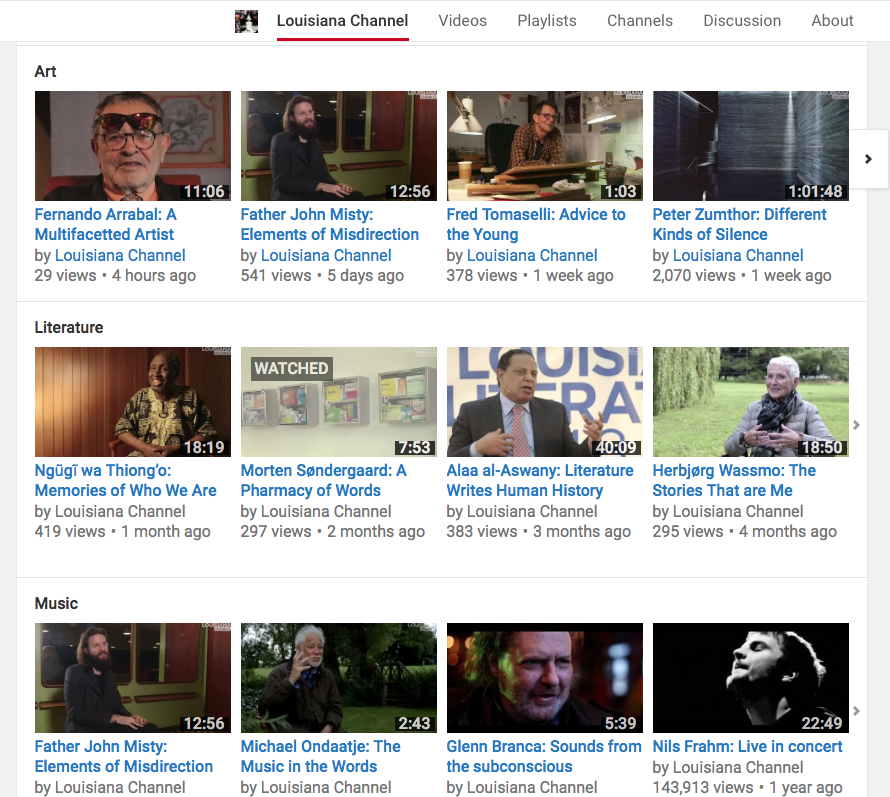Viewport: 890px width, 797px height.
Task: Open title 'Ngũgĩ wa Thiong'o: Memories of Who We Are'
Action: tap(125, 480)
